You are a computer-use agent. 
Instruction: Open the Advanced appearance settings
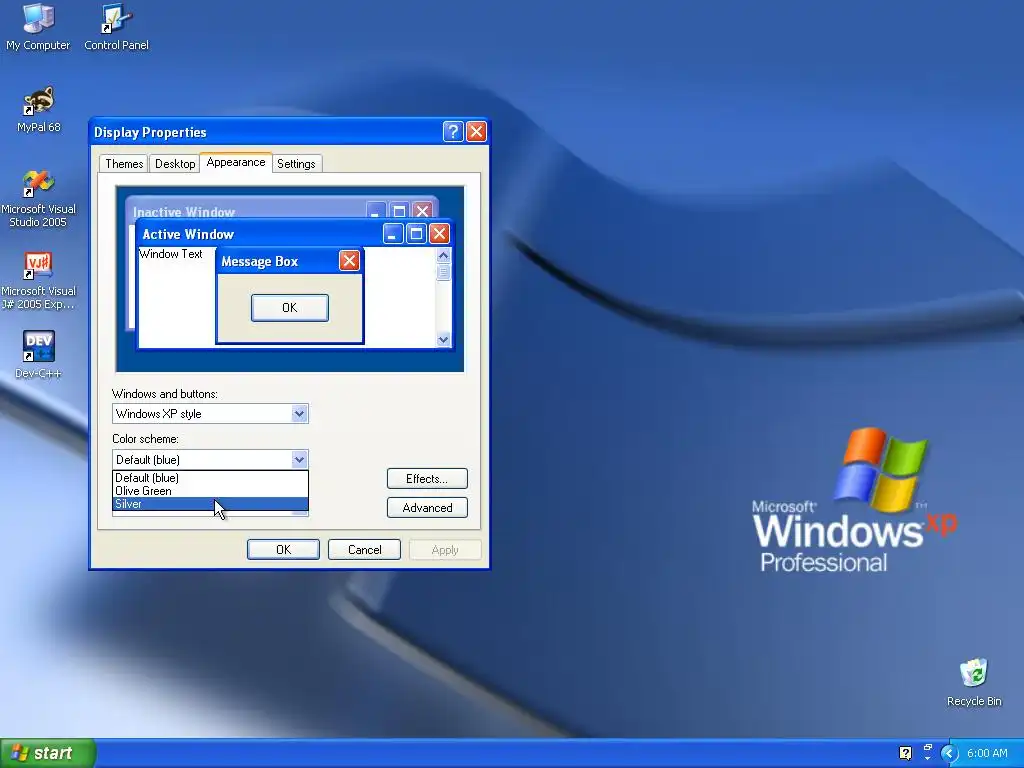[x=427, y=508]
